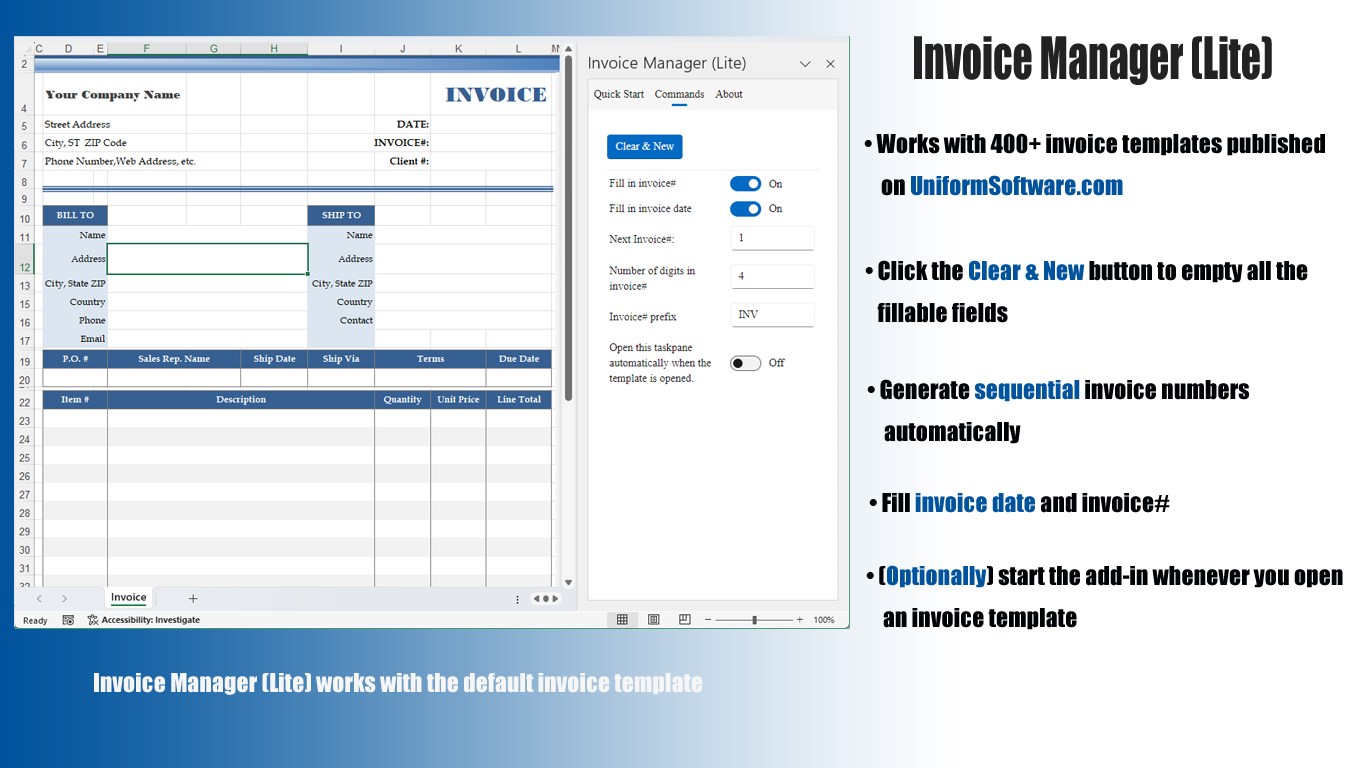Switch to Normal view
The height and width of the screenshot is (768, 1366).
click(622, 620)
